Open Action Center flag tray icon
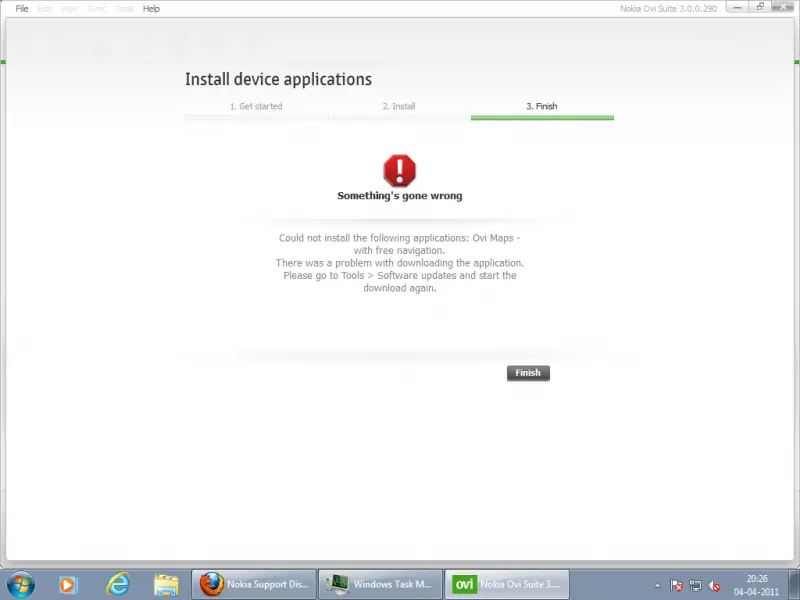800x600 pixels. [676, 586]
